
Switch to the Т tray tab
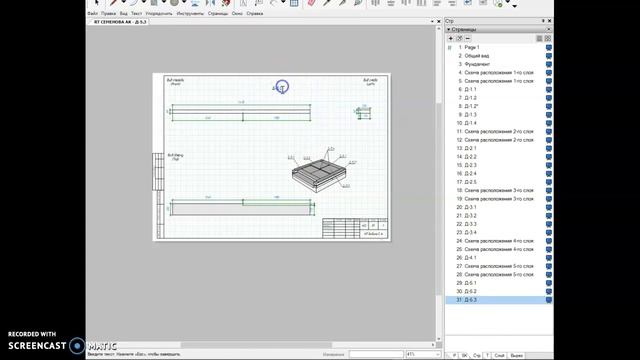[x=487, y=356]
